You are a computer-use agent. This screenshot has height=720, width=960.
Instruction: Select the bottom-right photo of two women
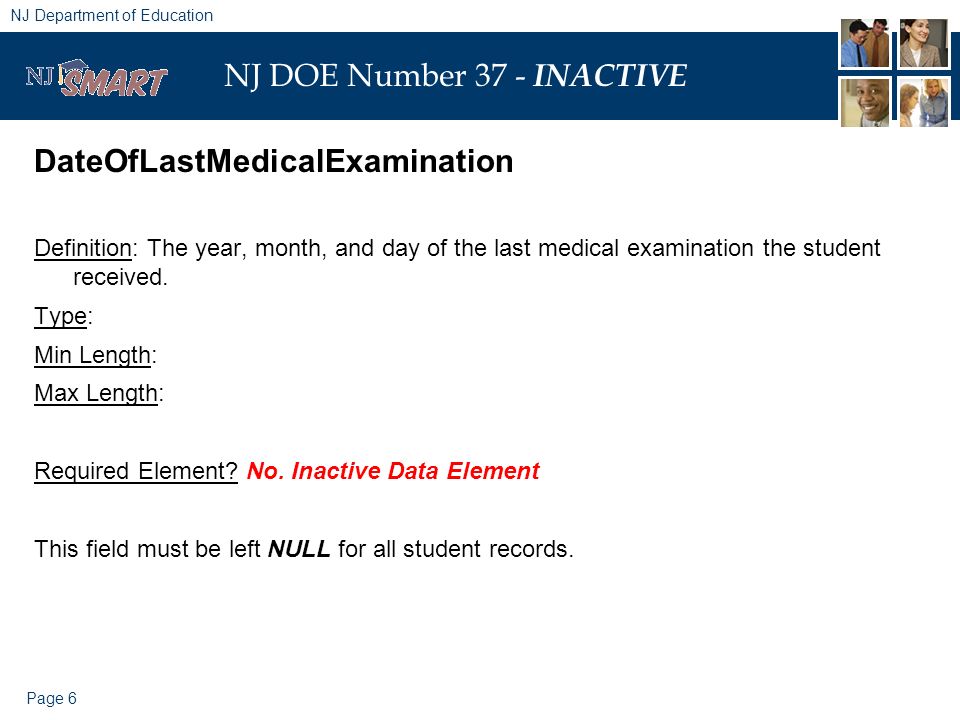923,102
